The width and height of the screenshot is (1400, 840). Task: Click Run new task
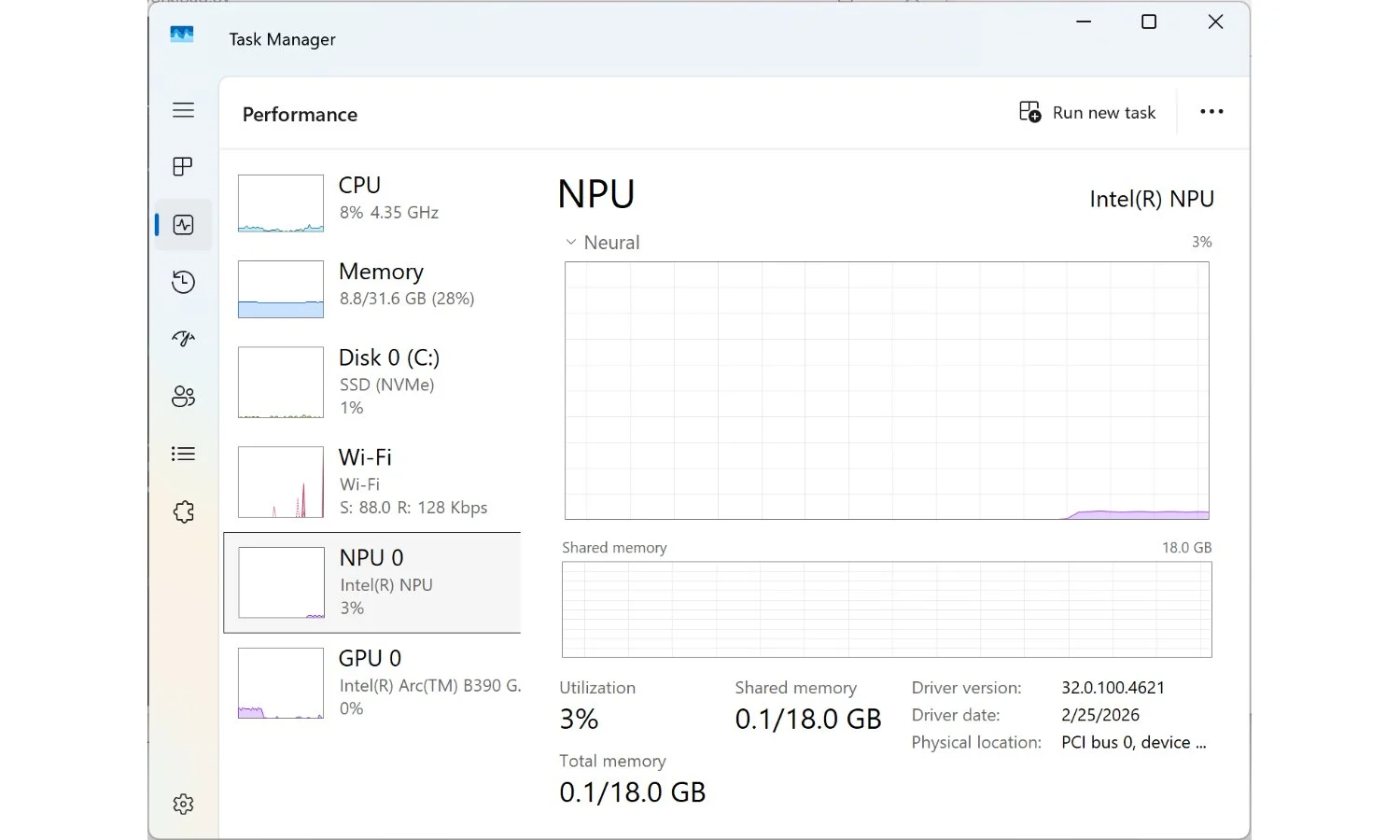[1087, 112]
